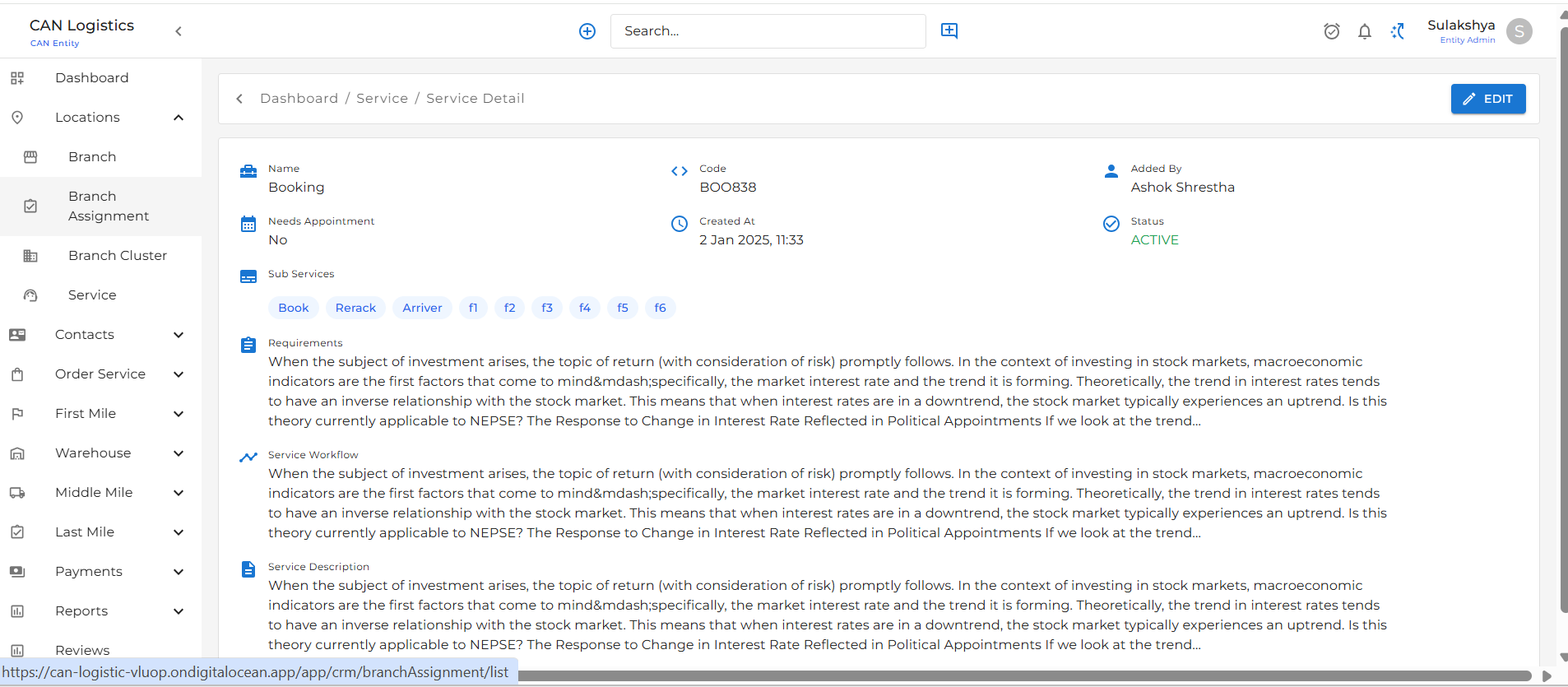Open Reviews menu item

pyautogui.click(x=100, y=651)
